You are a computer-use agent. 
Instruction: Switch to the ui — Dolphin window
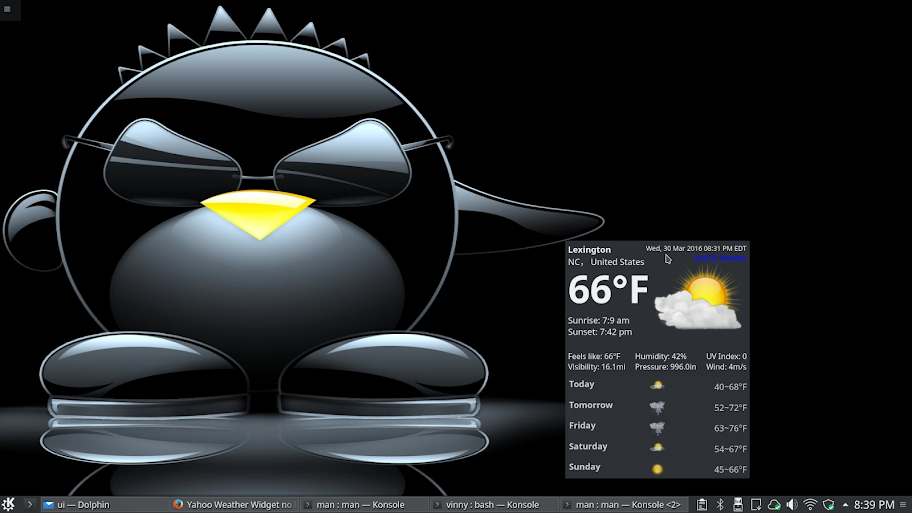pos(105,504)
